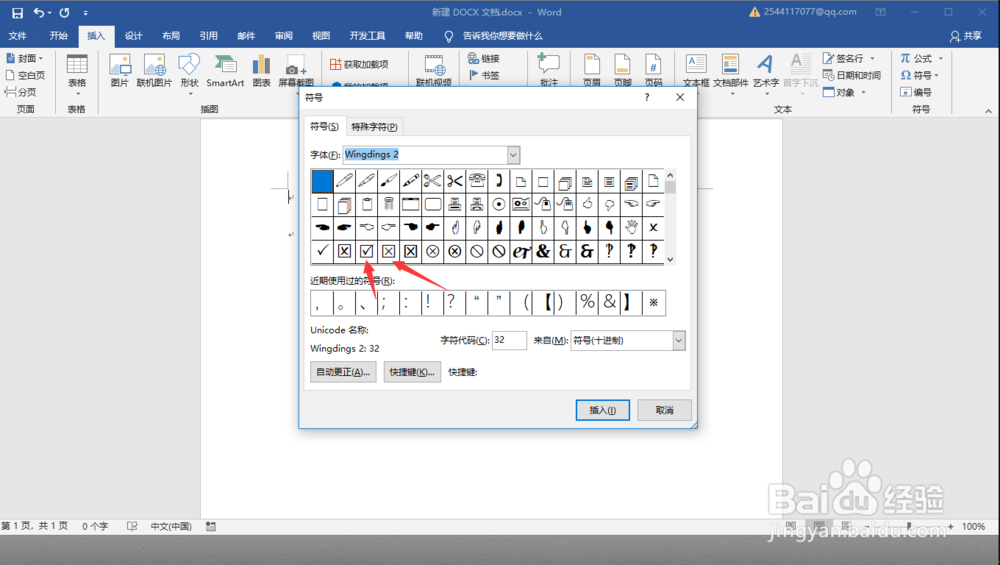The width and height of the screenshot is (1000, 565).
Task: Select the paintbrush symbol
Action: 388,181
